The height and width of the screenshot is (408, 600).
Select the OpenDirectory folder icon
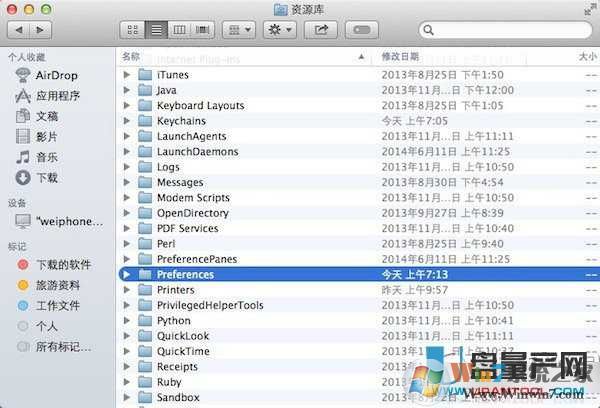(145, 213)
